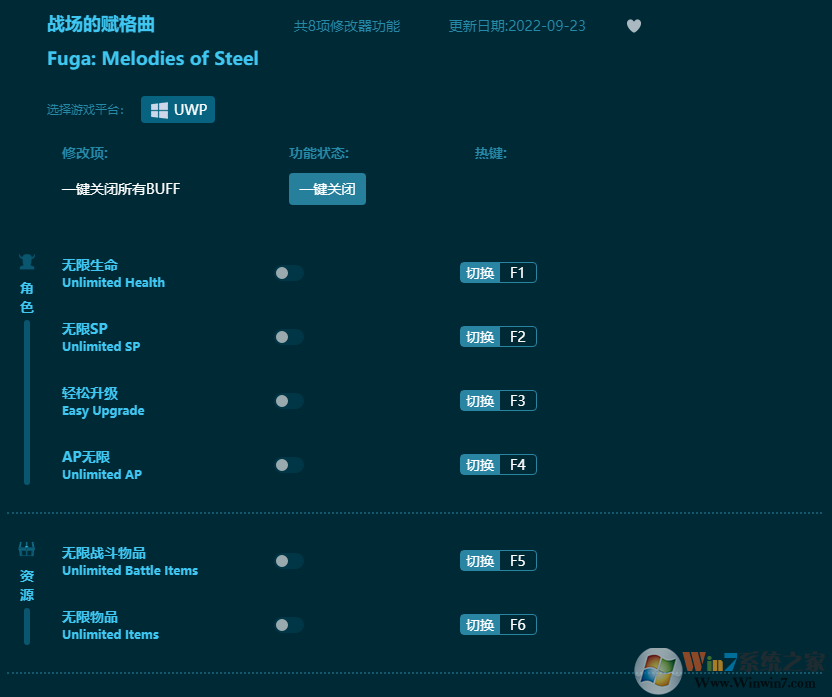The image size is (832, 697).
Task: Click the 无限生命 label
Action: [x=90, y=265]
